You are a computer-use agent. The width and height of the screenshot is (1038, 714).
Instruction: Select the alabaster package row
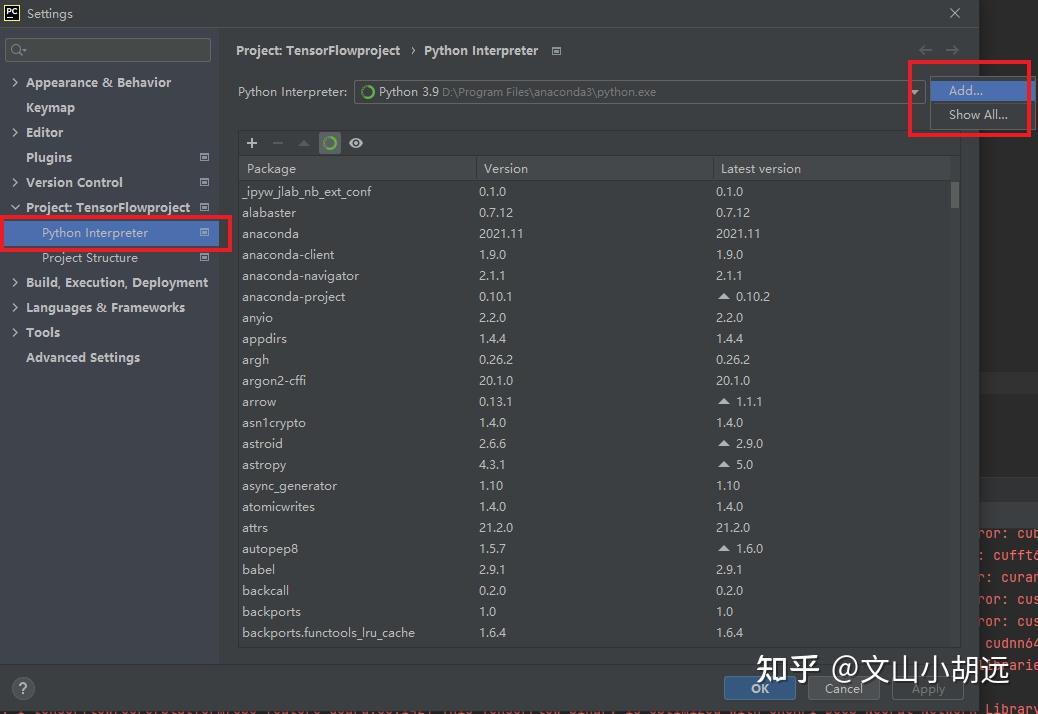point(594,212)
